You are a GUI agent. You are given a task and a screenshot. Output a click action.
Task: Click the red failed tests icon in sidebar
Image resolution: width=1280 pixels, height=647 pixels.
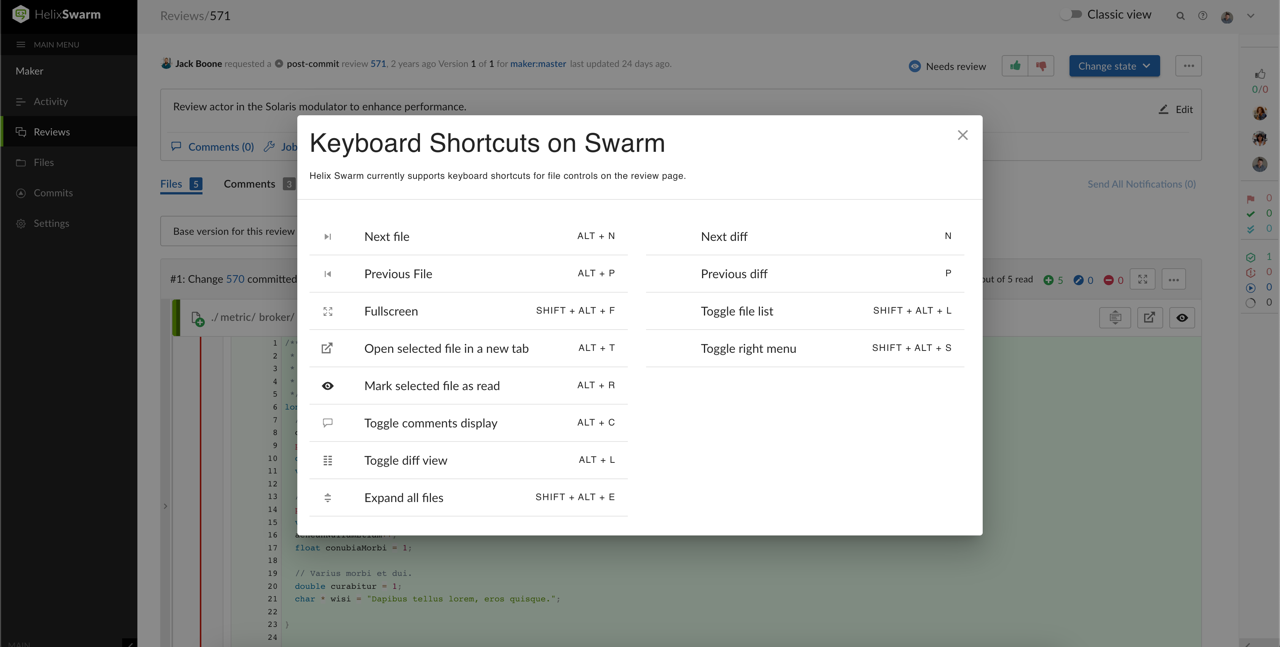point(1250,272)
